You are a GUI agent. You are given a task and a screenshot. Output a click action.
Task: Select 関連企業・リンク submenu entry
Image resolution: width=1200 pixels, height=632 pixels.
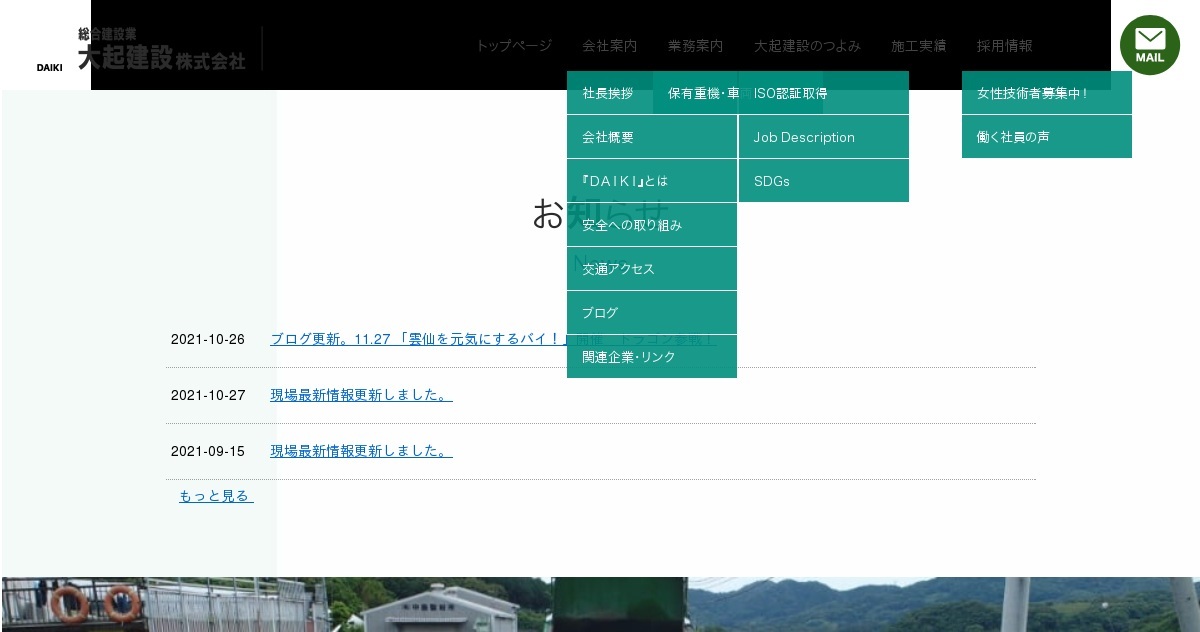tap(652, 357)
